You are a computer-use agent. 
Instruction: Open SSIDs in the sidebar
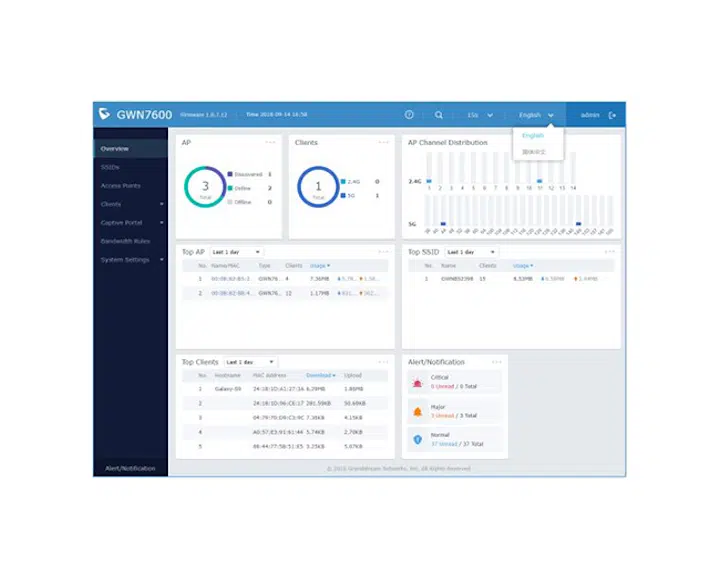pyautogui.click(x=110, y=167)
